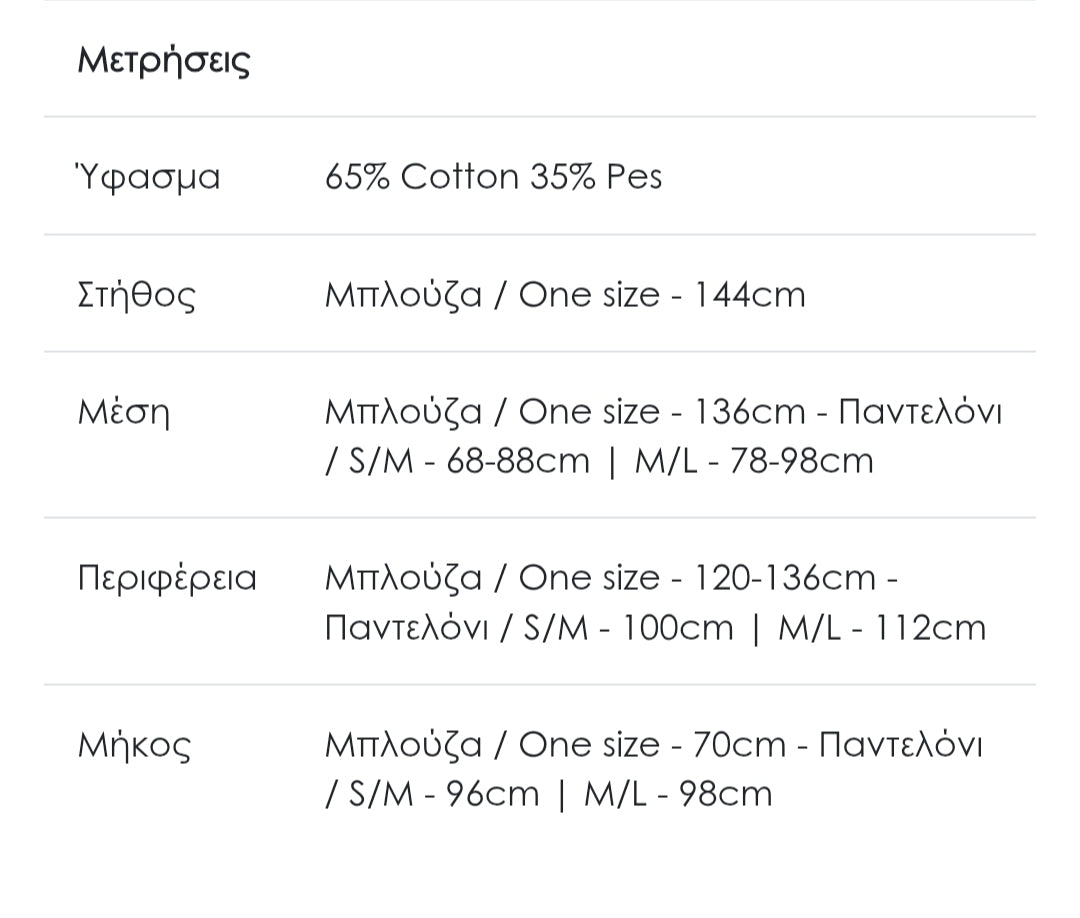Click the S/M - 68-88cm waist measurement
Image resolution: width=1080 pixels, height=918 pixels.
tap(469, 461)
